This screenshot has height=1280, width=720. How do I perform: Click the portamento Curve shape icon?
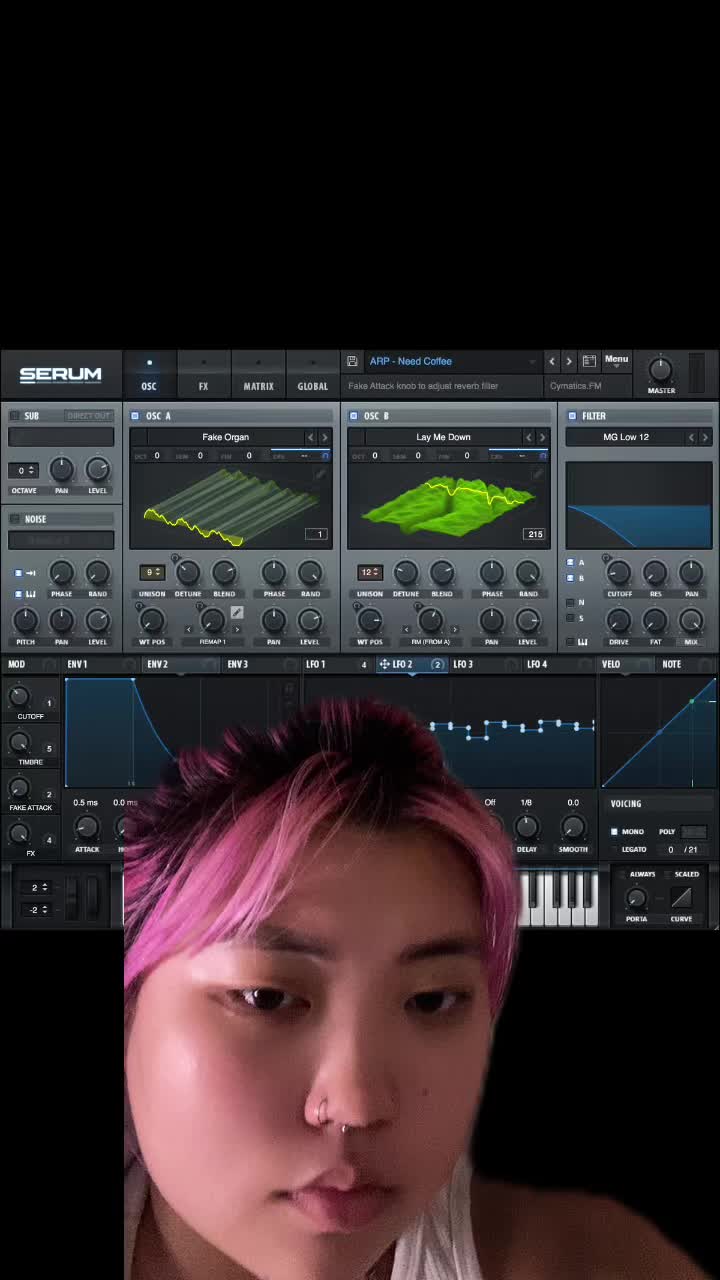click(x=681, y=897)
